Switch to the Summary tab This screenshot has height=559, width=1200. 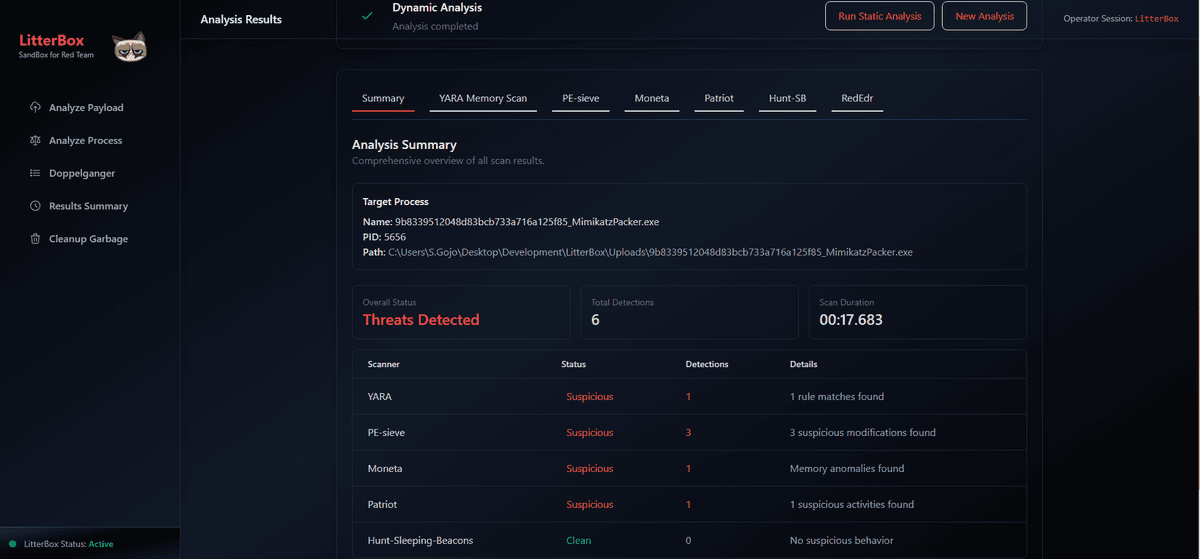click(383, 98)
